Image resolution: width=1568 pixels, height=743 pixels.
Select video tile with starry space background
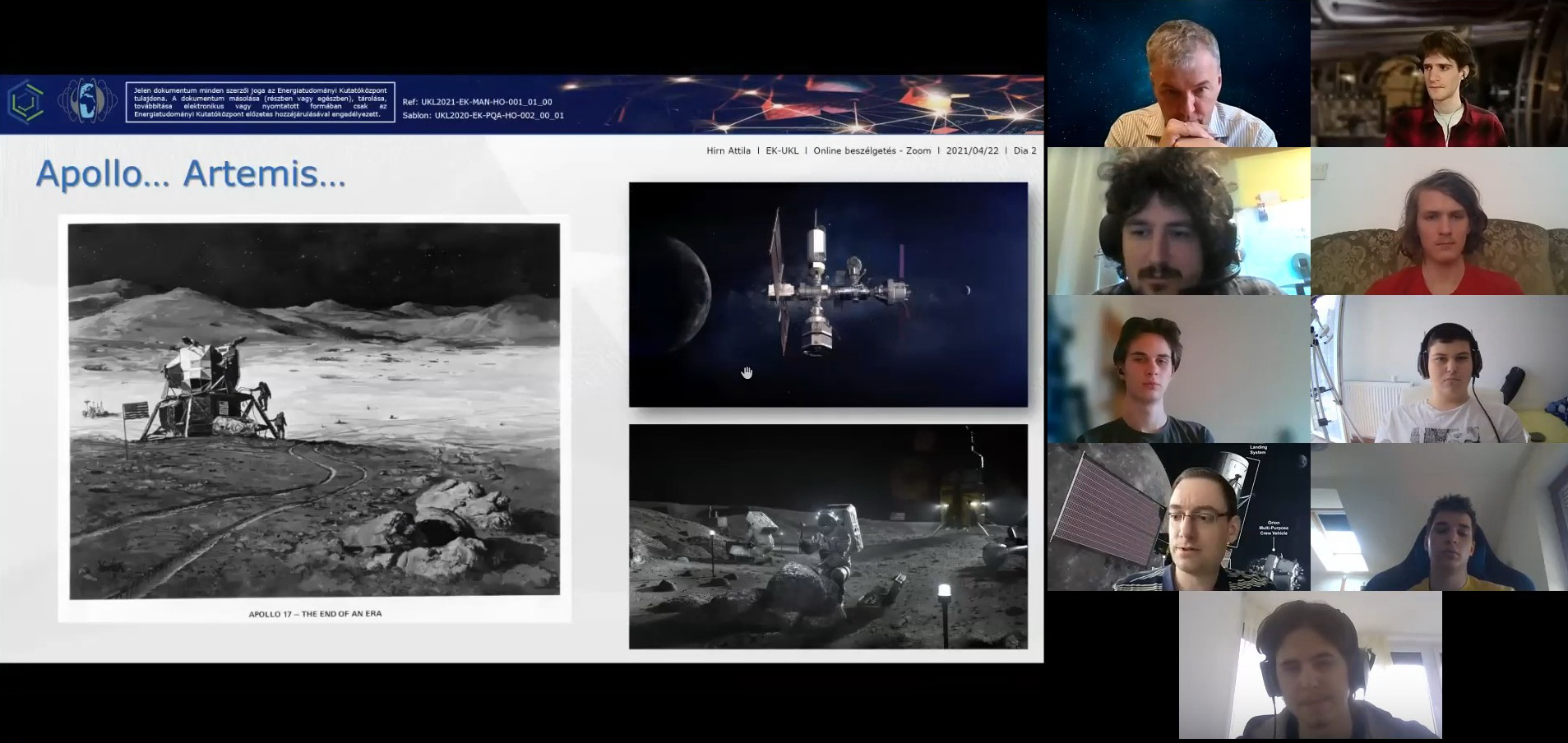point(1178,74)
